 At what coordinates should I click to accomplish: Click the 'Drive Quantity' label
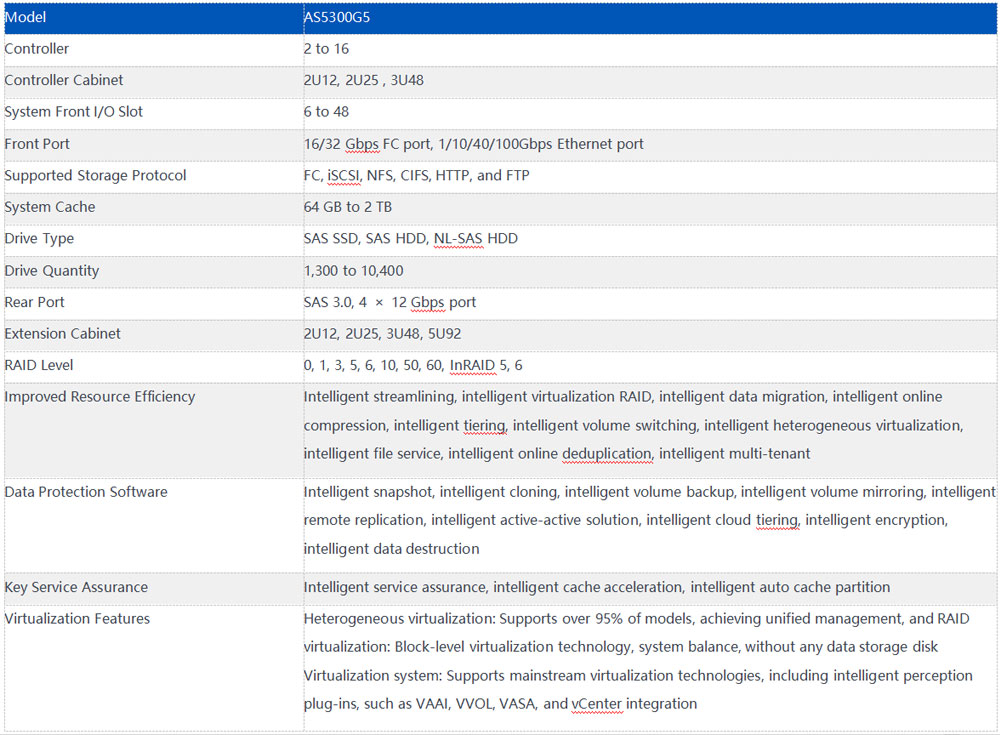(52, 271)
